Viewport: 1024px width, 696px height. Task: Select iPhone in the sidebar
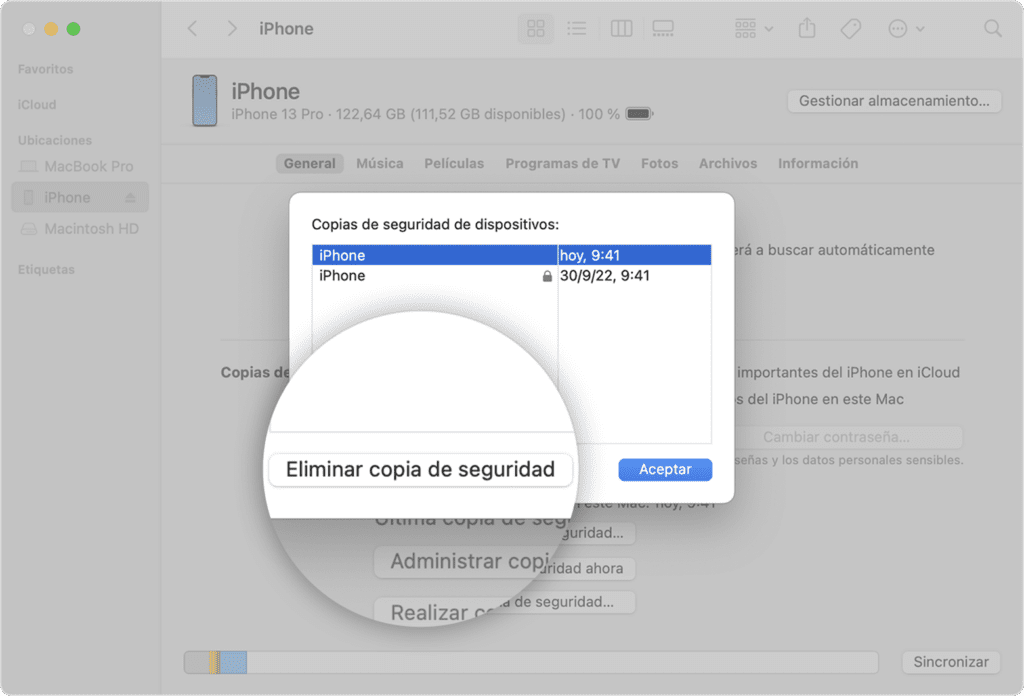point(80,197)
